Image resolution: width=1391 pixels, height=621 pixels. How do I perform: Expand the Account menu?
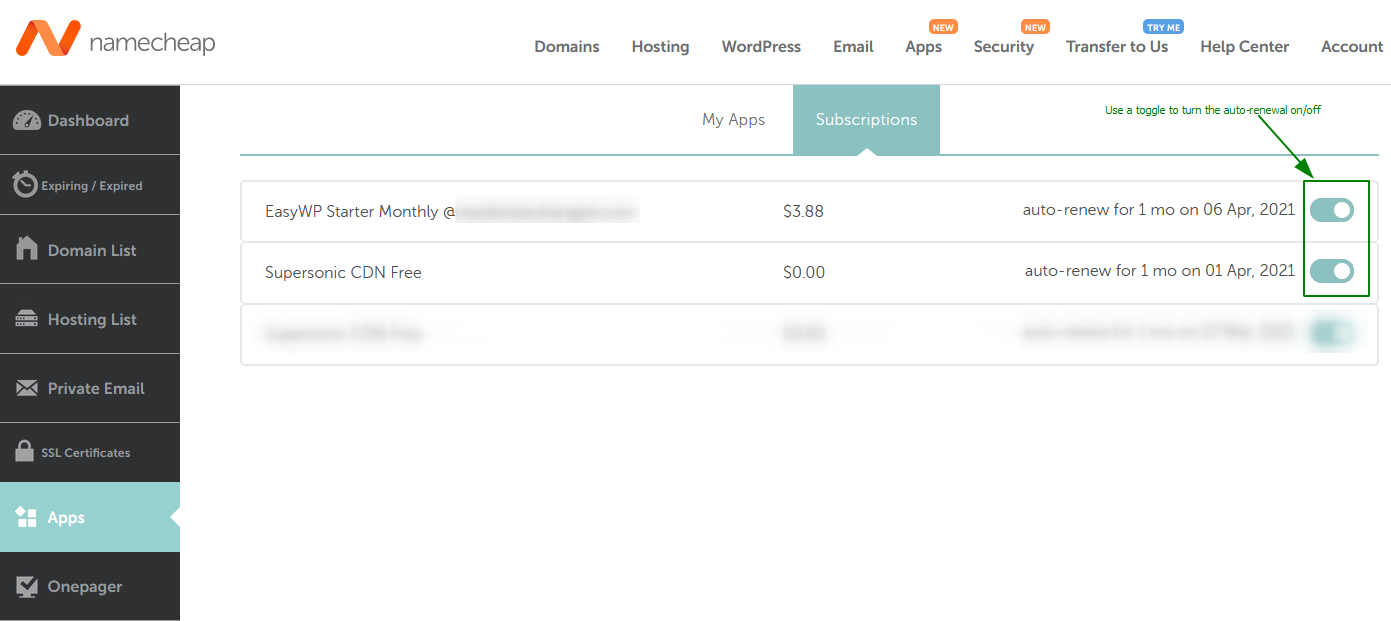pyautogui.click(x=1352, y=46)
